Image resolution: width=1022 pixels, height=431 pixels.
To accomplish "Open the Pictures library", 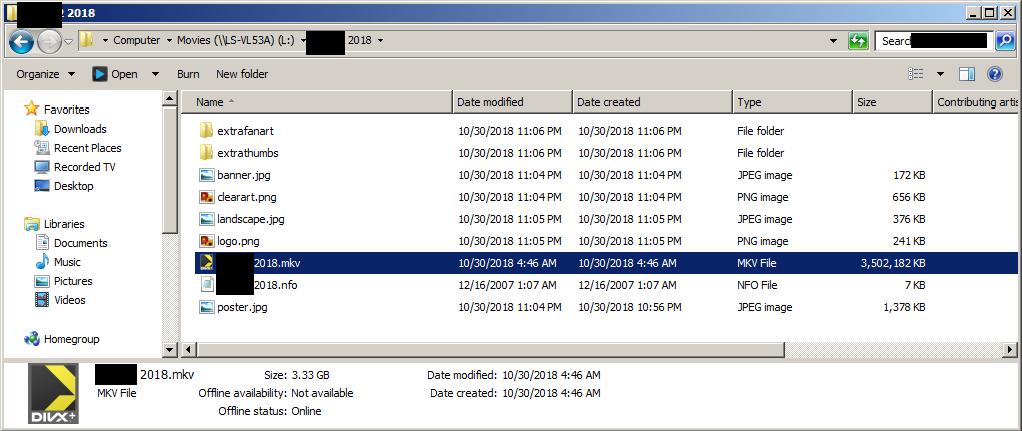I will click(x=73, y=281).
